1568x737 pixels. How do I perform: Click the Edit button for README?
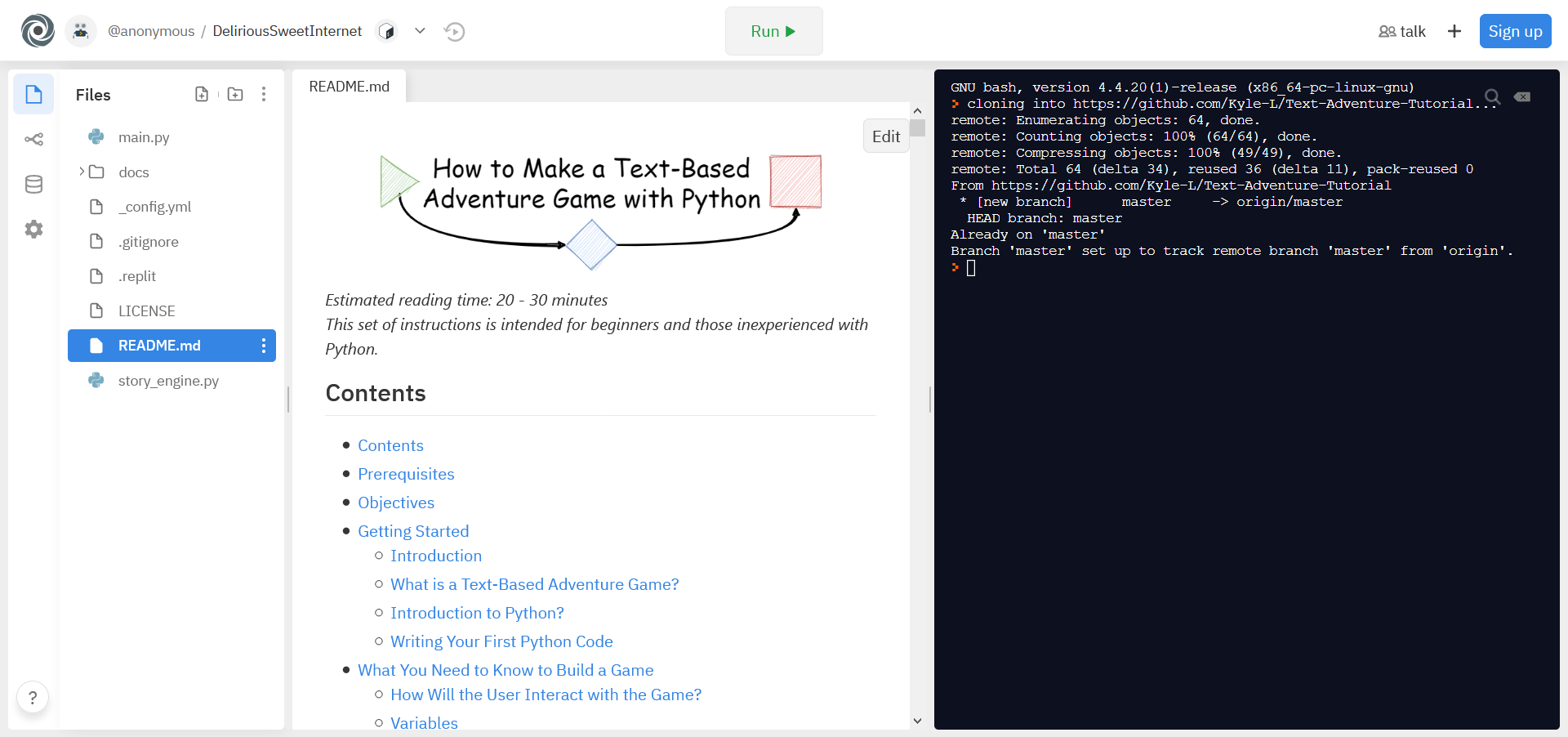coord(886,136)
